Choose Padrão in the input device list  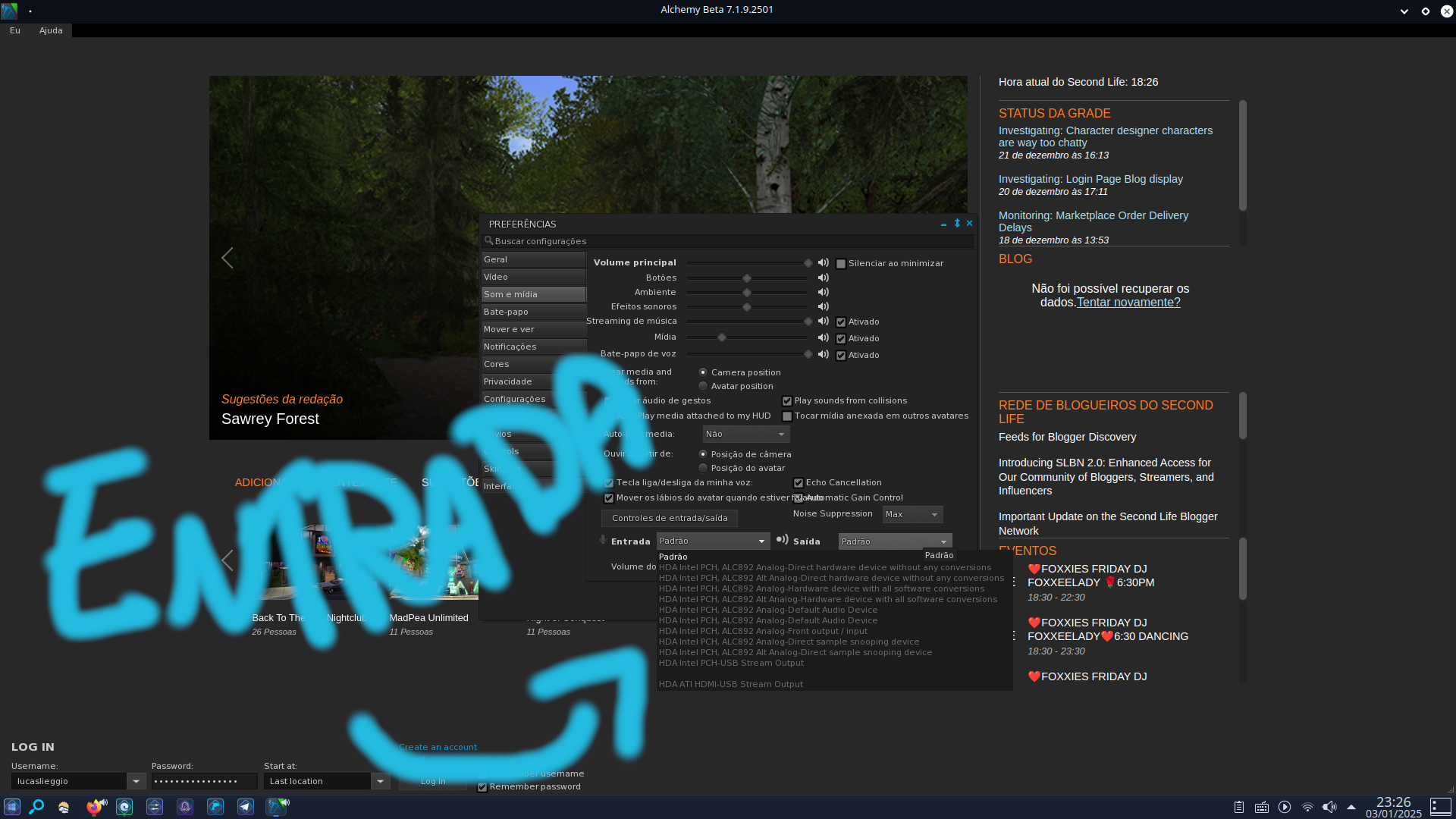tap(834, 557)
